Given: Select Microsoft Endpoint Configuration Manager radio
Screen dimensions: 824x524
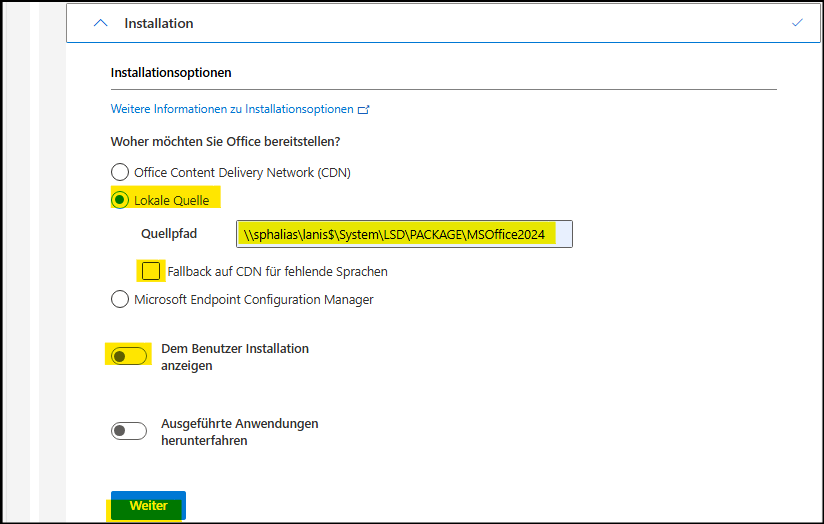Looking at the screenshot, I should coord(120,299).
